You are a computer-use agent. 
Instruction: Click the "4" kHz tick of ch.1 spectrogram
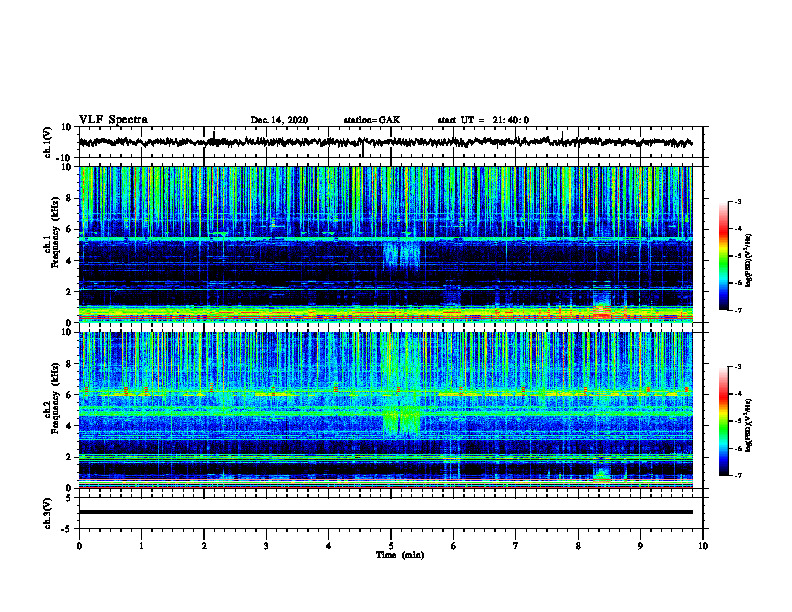point(70,261)
